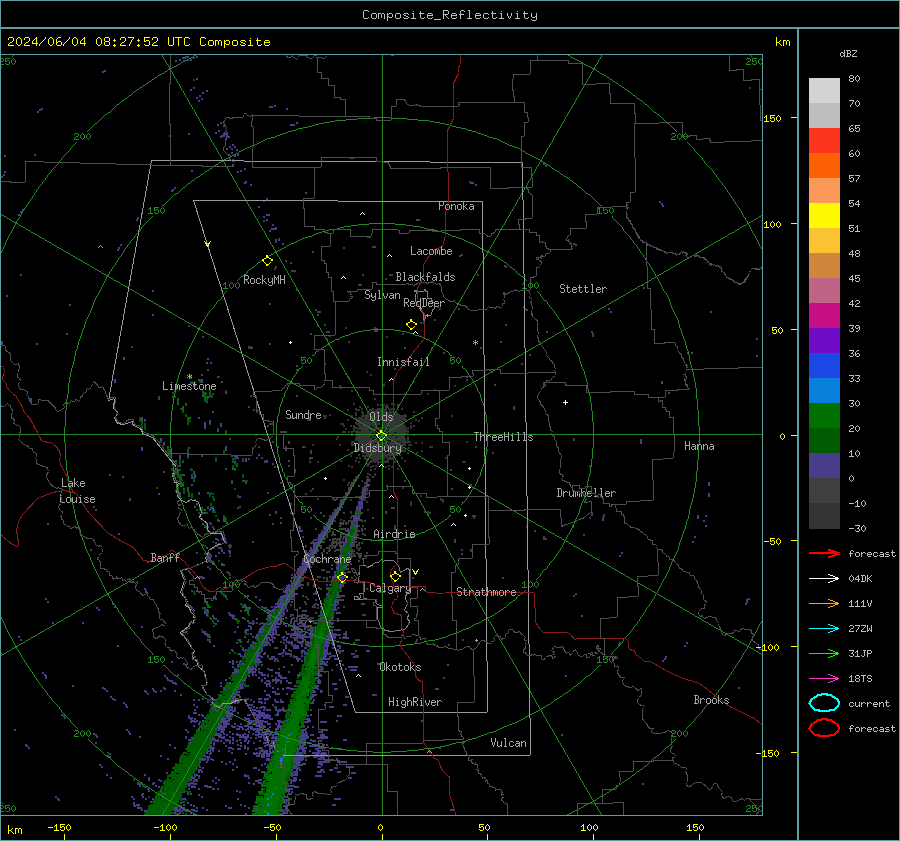Image resolution: width=900 pixels, height=841 pixels.
Task: Click the RedDeer city label
Action: (424, 303)
